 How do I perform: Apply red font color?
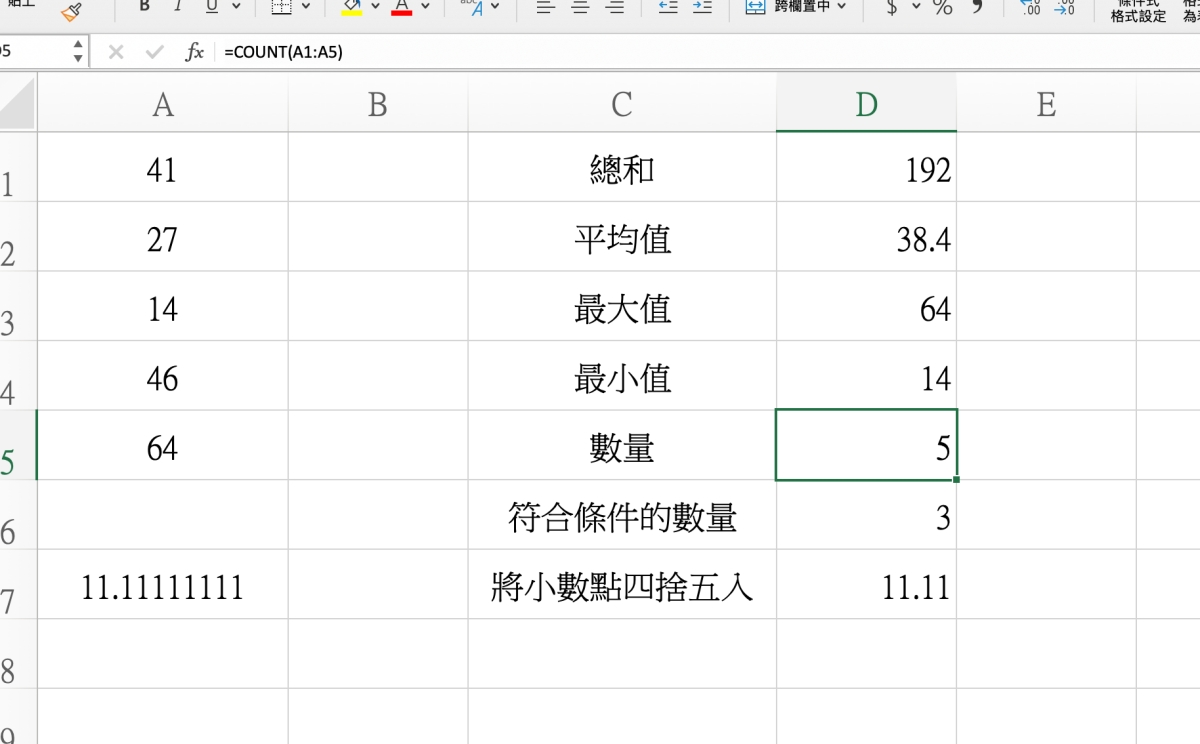pos(402,8)
